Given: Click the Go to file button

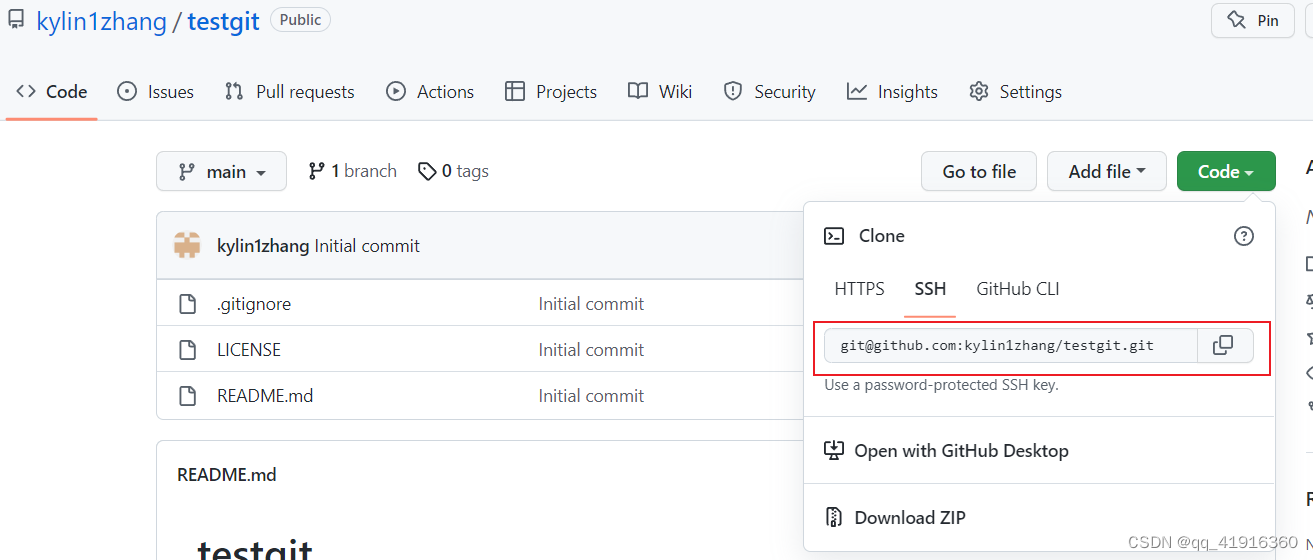Looking at the screenshot, I should [x=979, y=171].
